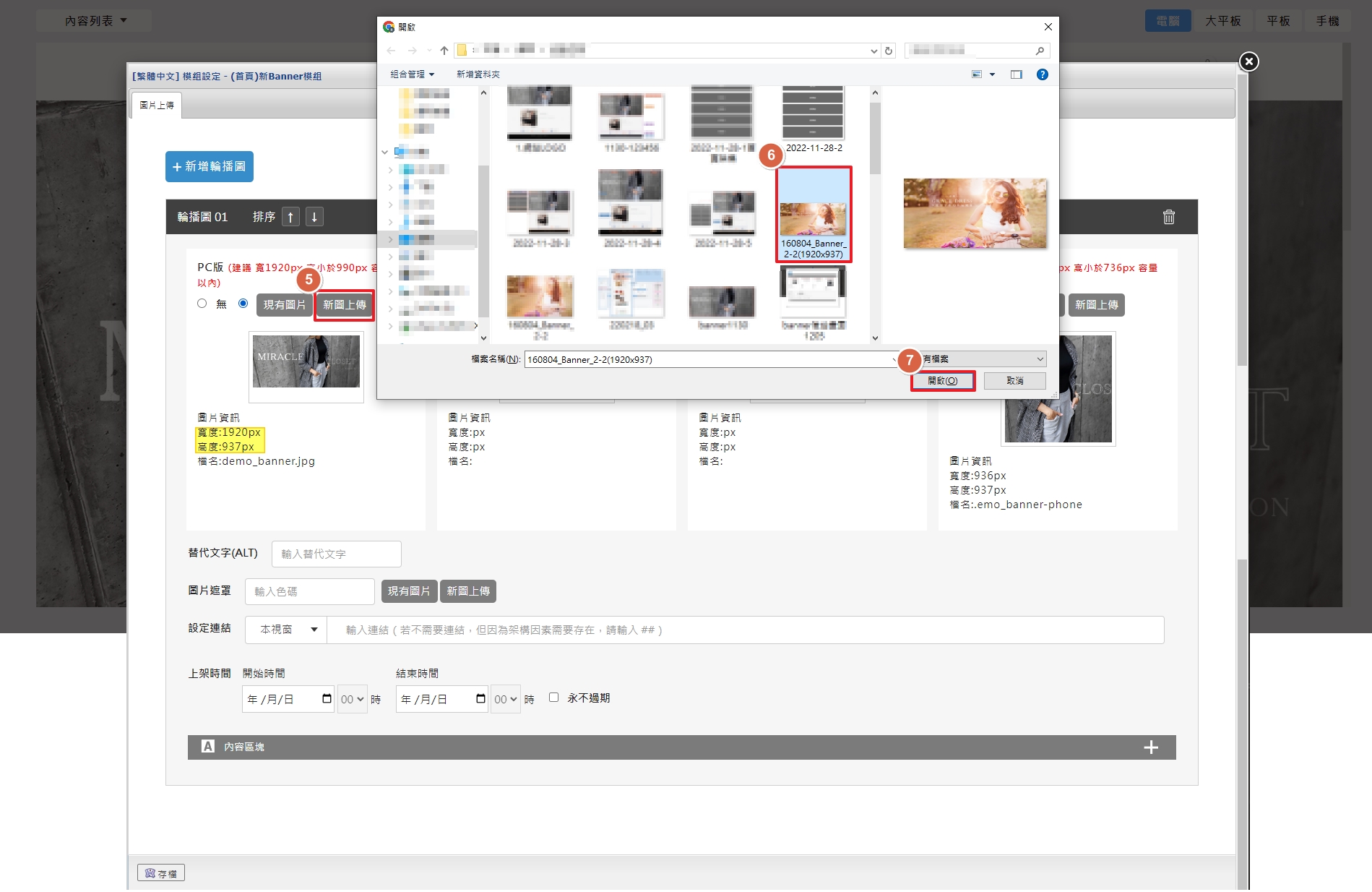
Task: Move carousel image down with arrow icon
Action: (314, 217)
